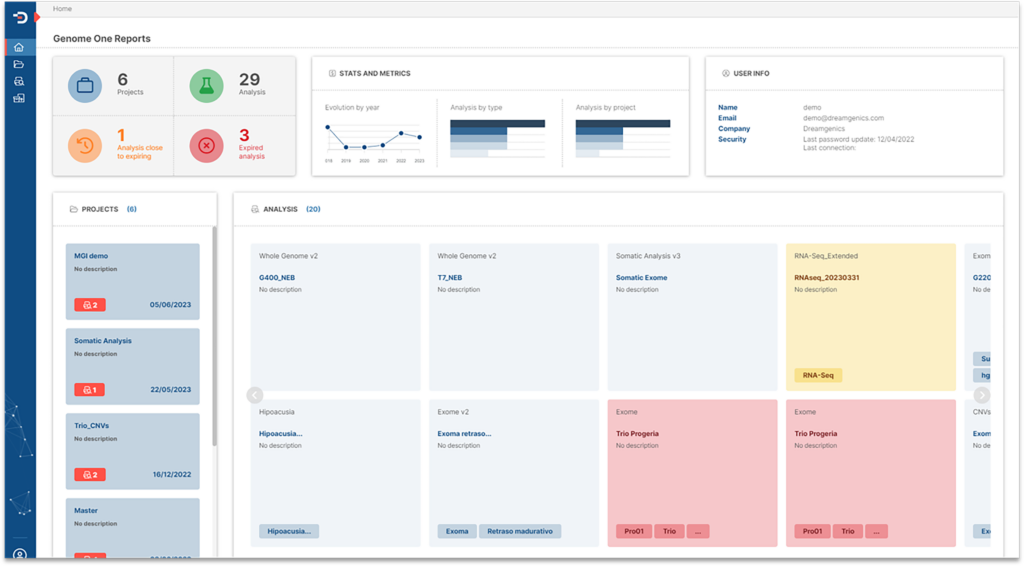
Task: Click the blue Projects briefcase icon
Action: pyautogui.click(x=85, y=86)
